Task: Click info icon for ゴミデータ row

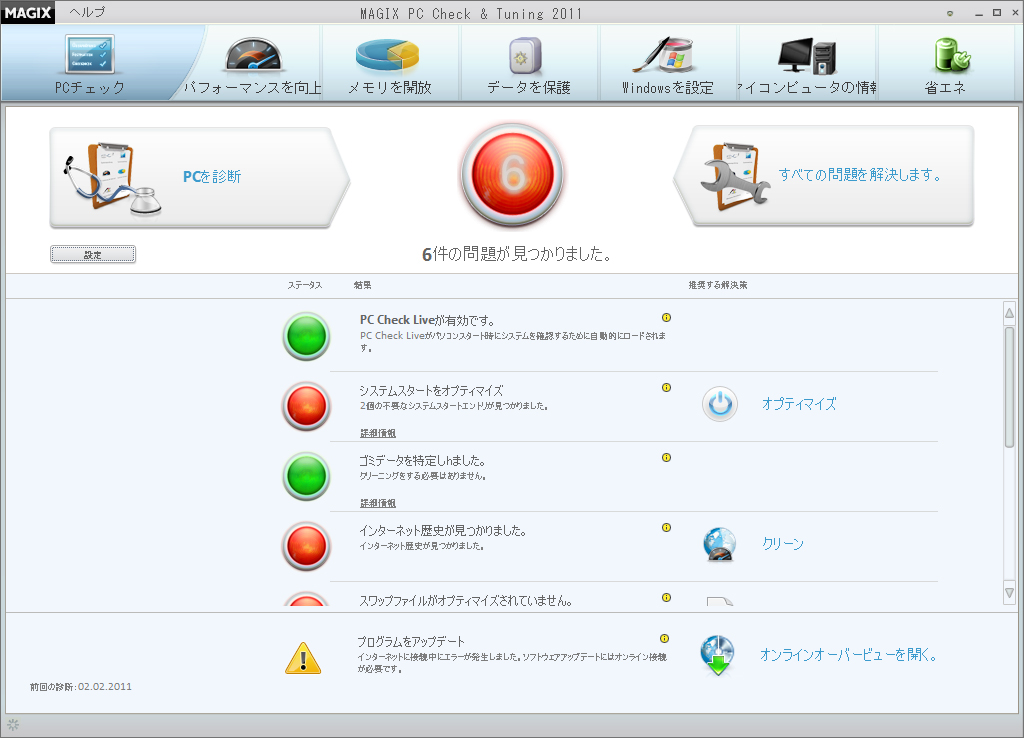Action: pos(666,457)
